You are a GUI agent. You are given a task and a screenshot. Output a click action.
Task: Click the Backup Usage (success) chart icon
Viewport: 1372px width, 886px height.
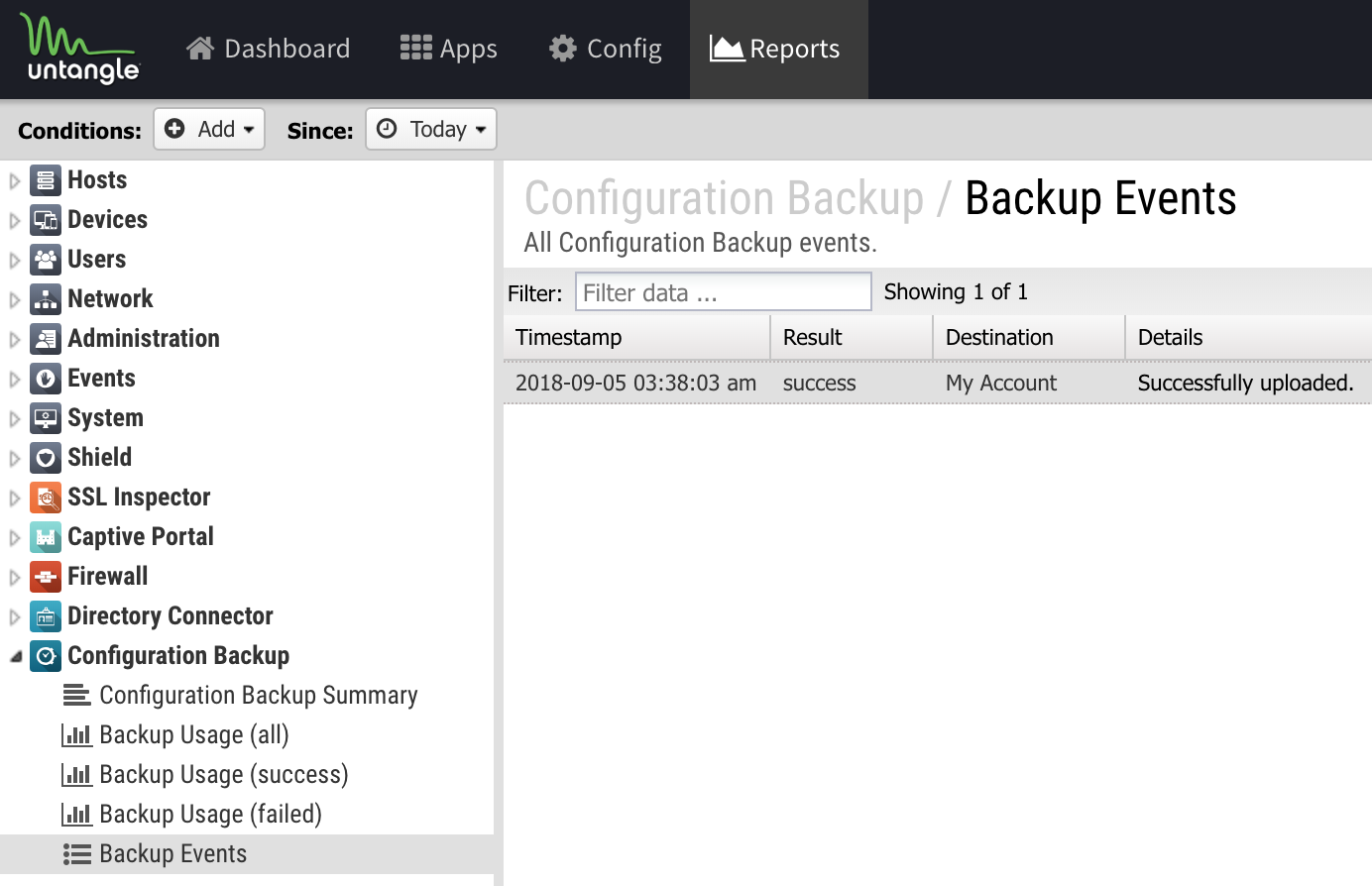(76, 775)
